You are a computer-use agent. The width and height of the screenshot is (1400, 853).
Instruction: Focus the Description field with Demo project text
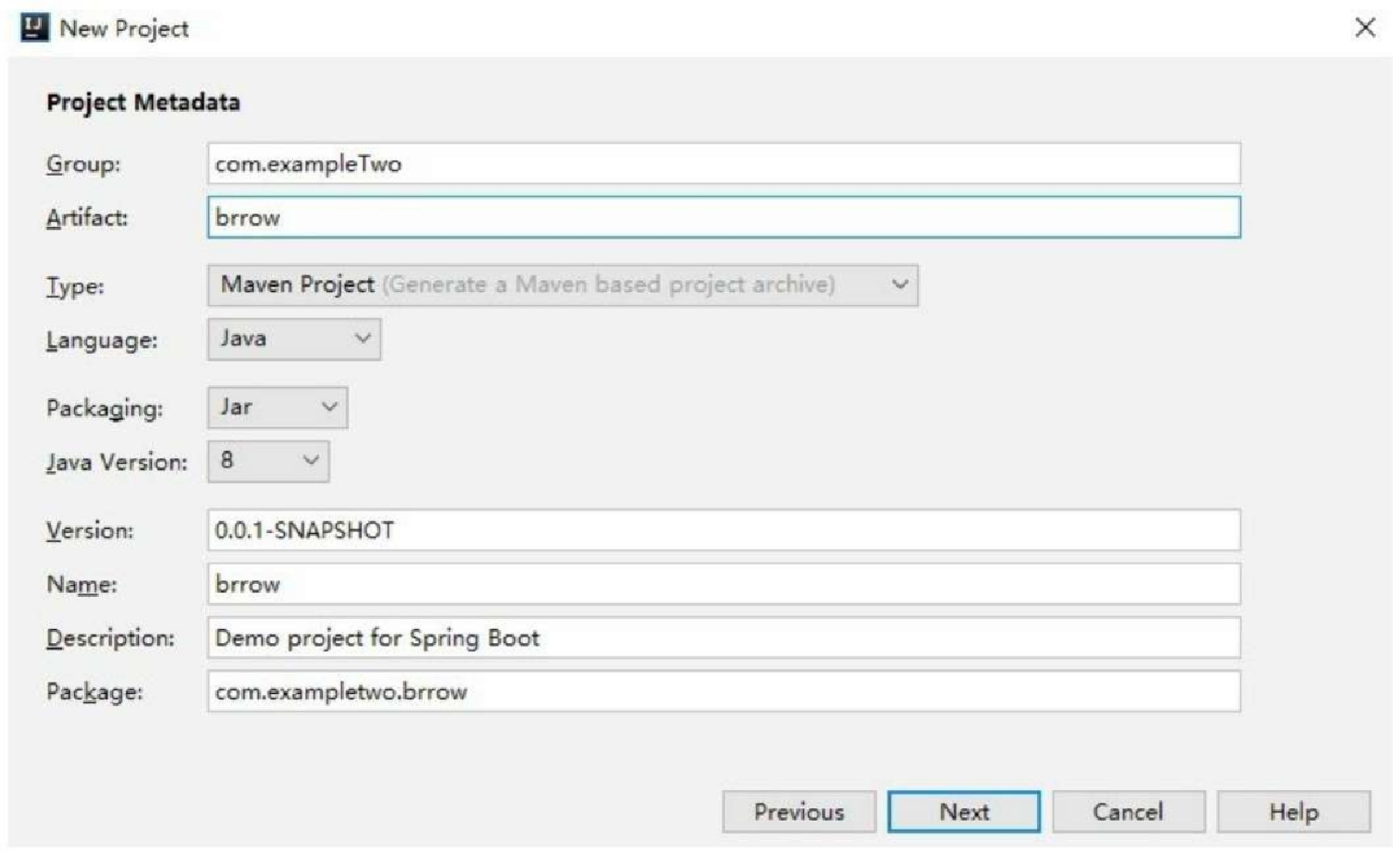pos(723,637)
